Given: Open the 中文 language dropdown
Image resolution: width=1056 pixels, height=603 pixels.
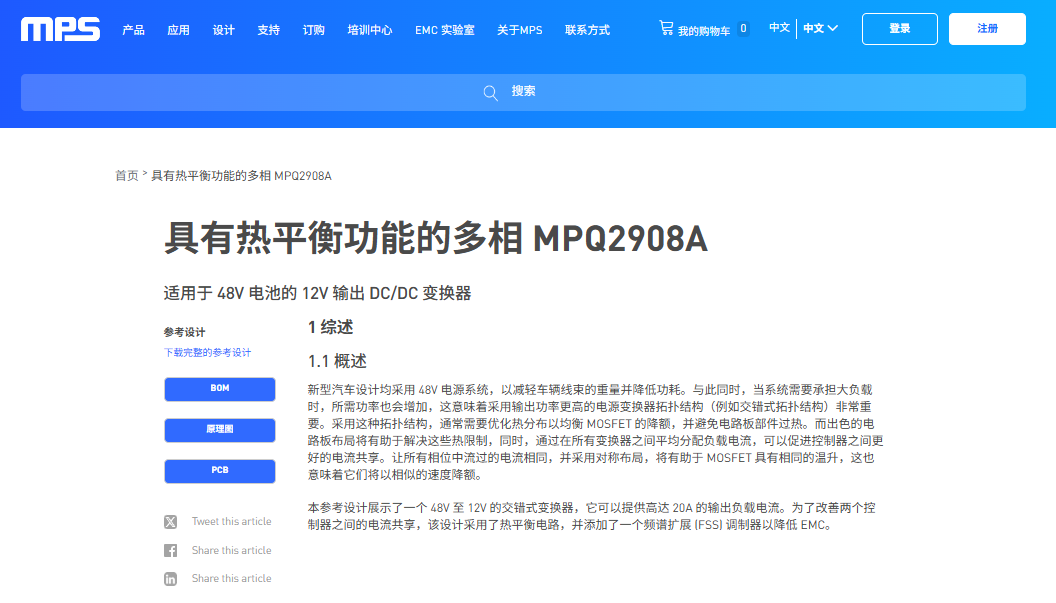Looking at the screenshot, I should click(820, 28).
